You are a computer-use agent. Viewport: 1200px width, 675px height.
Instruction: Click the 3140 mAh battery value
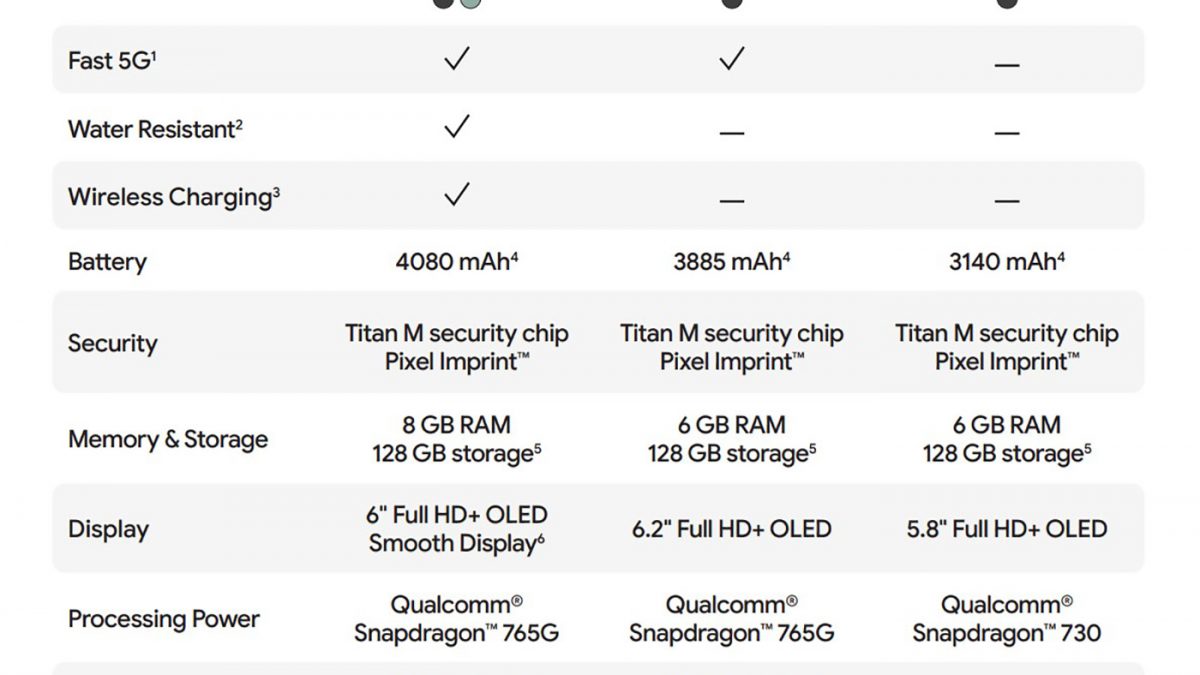click(1007, 262)
